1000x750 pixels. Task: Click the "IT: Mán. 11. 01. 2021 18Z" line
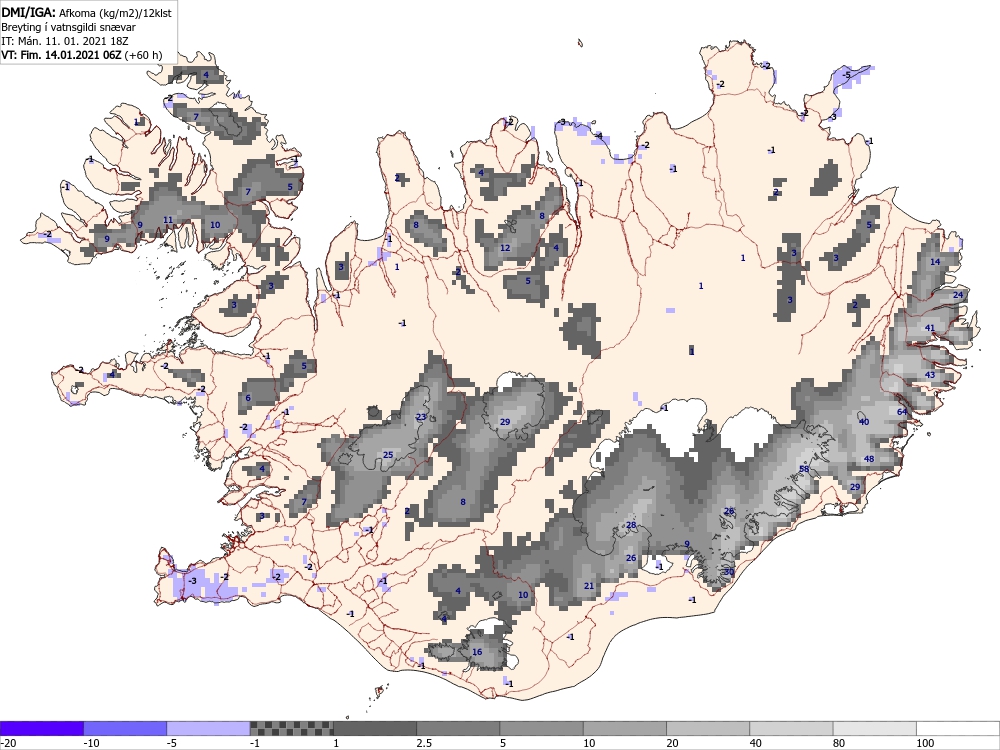pyautogui.click(x=65, y=41)
